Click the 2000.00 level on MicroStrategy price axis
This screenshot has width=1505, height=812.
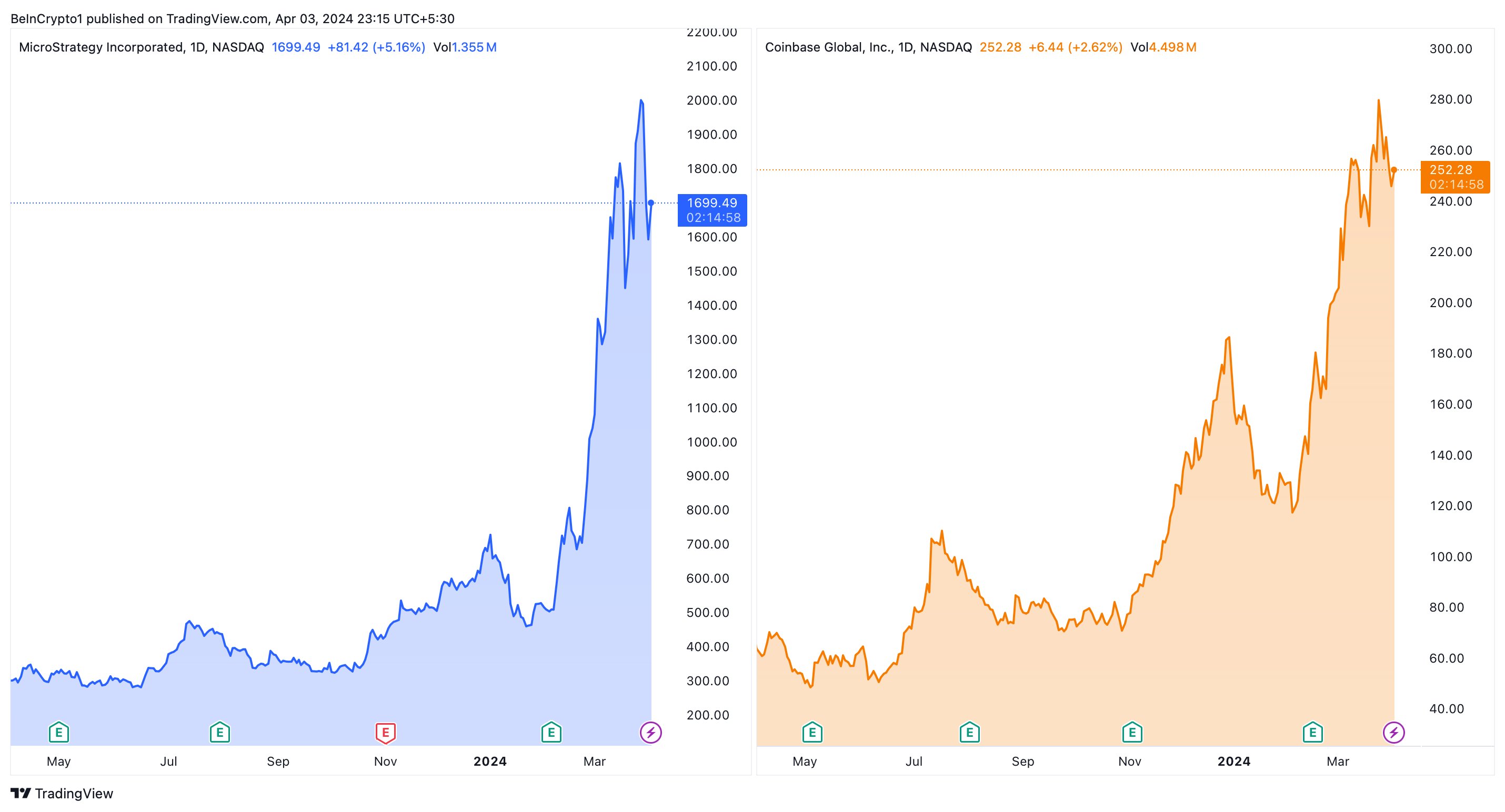point(711,100)
